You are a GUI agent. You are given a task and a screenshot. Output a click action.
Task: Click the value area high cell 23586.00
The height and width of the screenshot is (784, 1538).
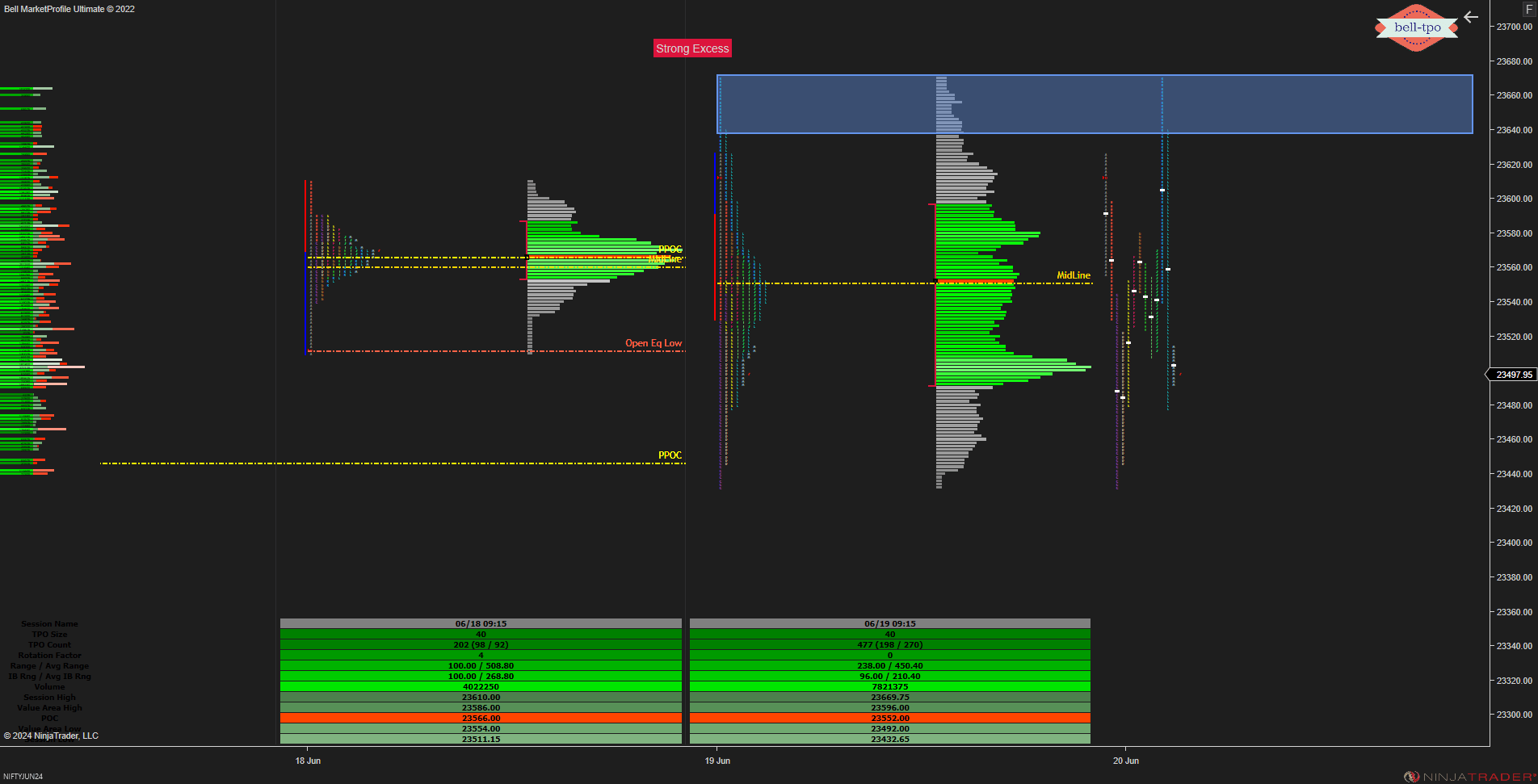[481, 707]
